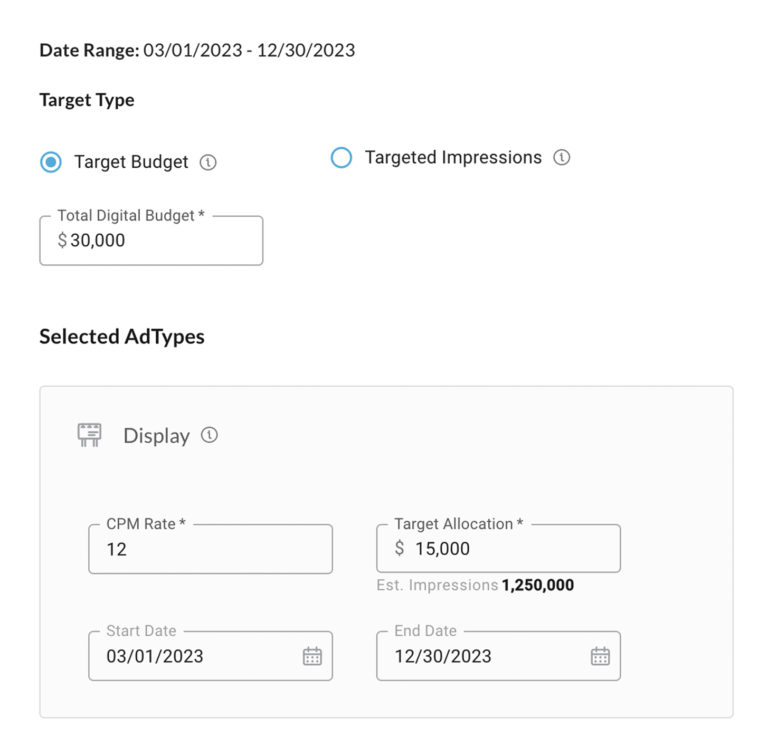This screenshot has height=747, width=768.
Task: Click the End Date text 12/30/2023
Action: click(443, 656)
